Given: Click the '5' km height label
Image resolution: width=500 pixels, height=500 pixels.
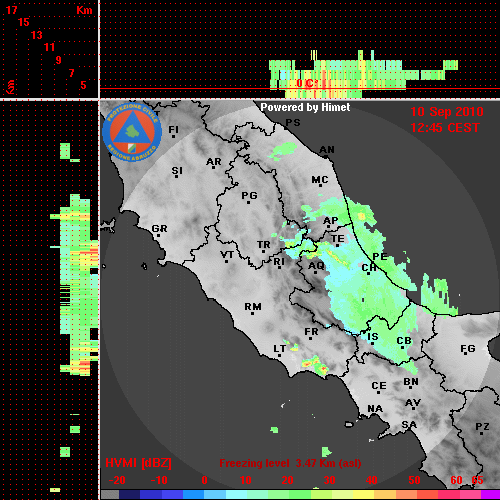Looking at the screenshot, I should 83,85.
